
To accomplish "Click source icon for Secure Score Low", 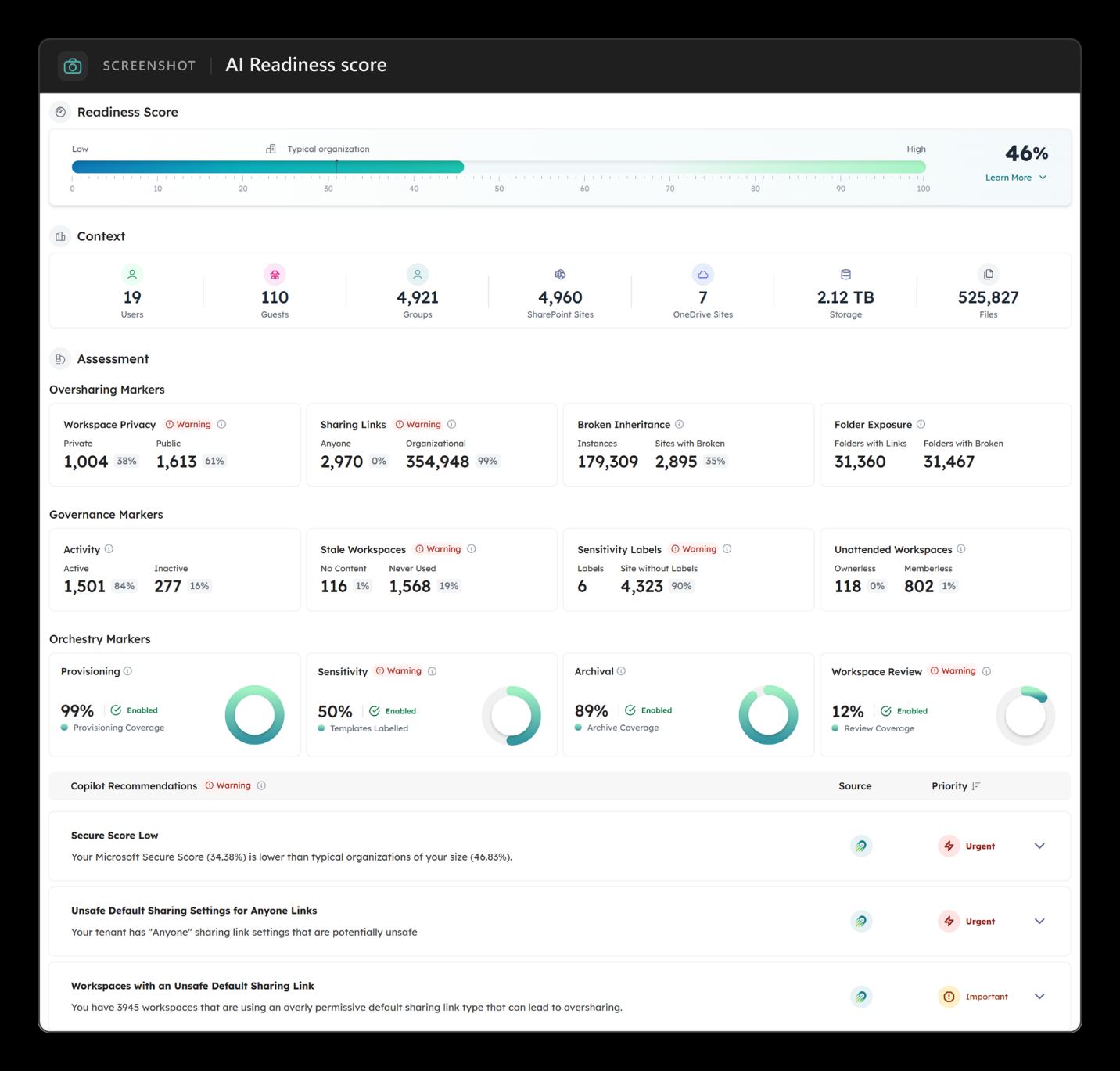I will point(861,846).
